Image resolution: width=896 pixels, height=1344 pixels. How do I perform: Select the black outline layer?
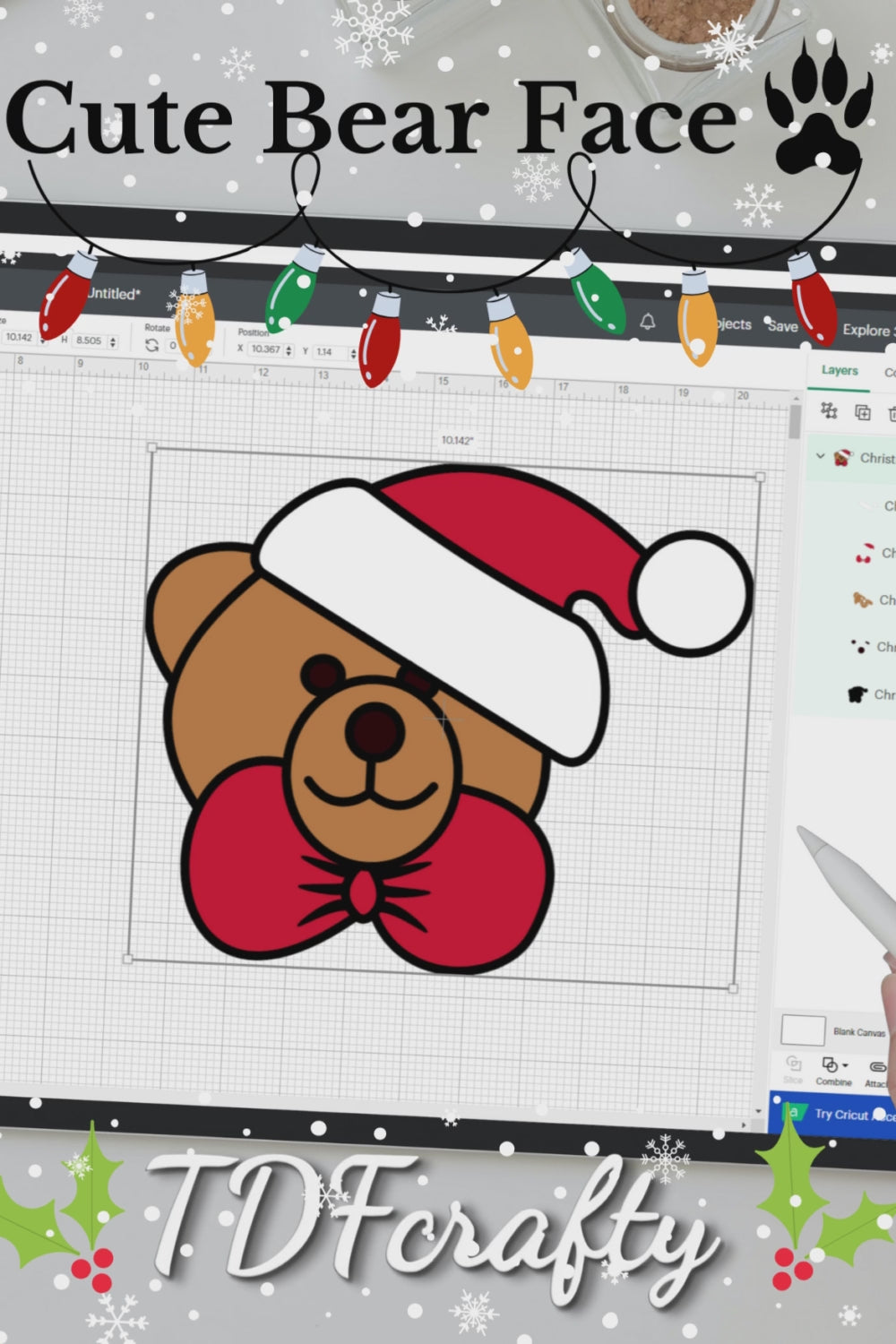pos(857,694)
